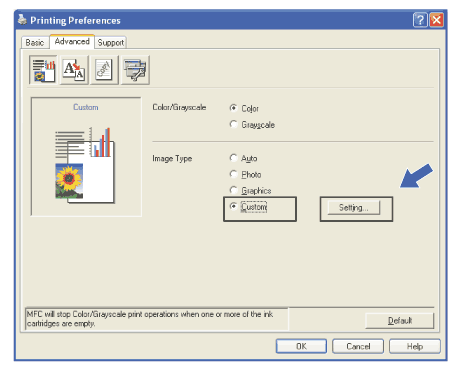
Task: Choose Graphics image type
Action: point(233,190)
